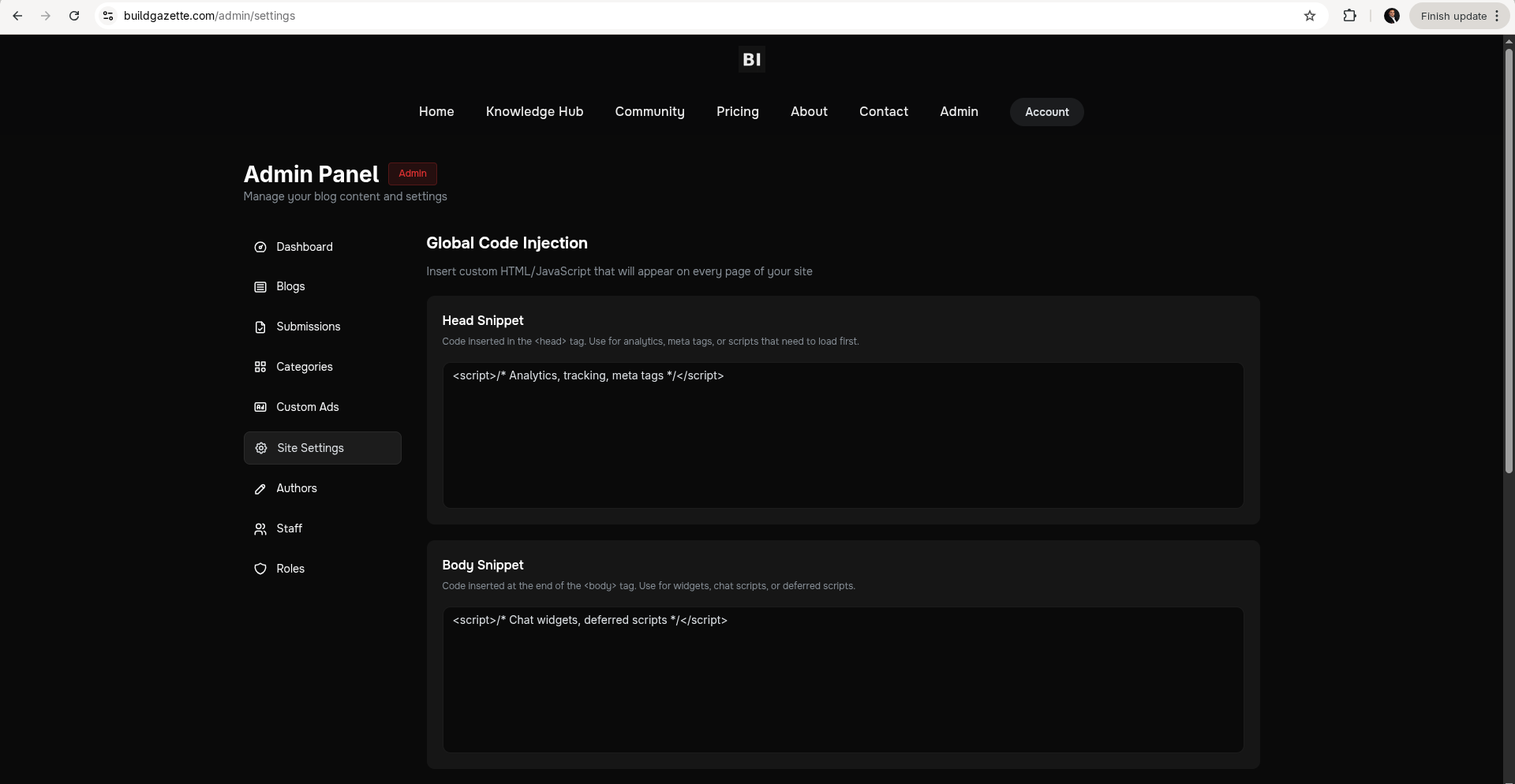Screen dimensions: 1515x784
Task: Go back using browser back arrow
Action: pos(17,16)
